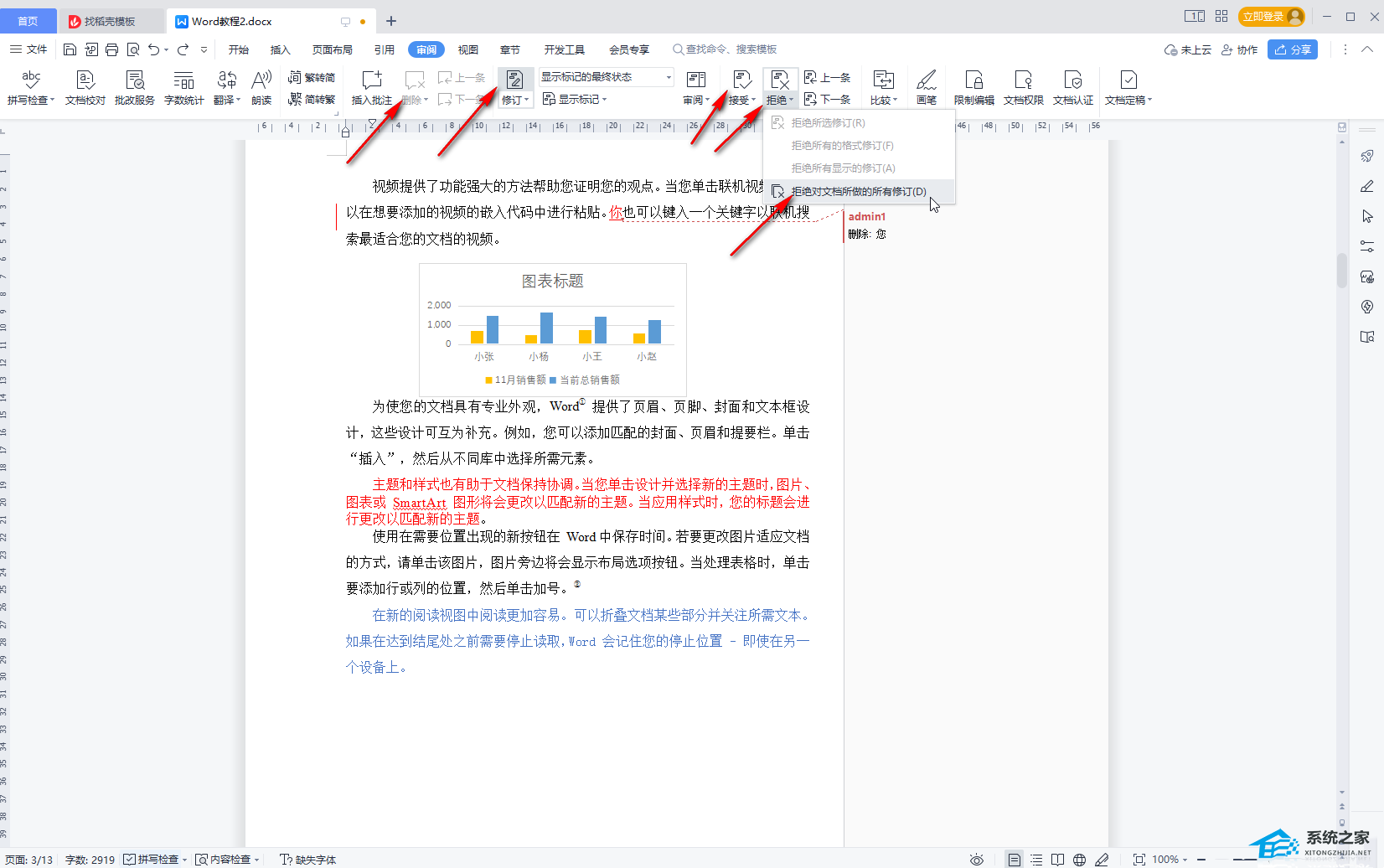Open 字数统计 word count tool
The width and height of the screenshot is (1384, 868).
pos(183,87)
